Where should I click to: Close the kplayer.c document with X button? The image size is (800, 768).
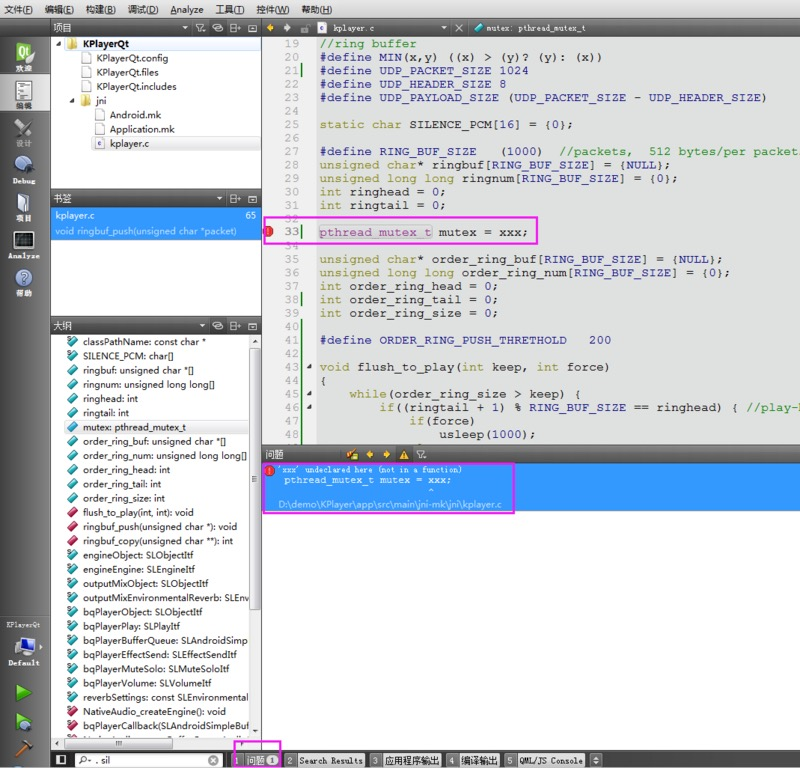coord(459,28)
